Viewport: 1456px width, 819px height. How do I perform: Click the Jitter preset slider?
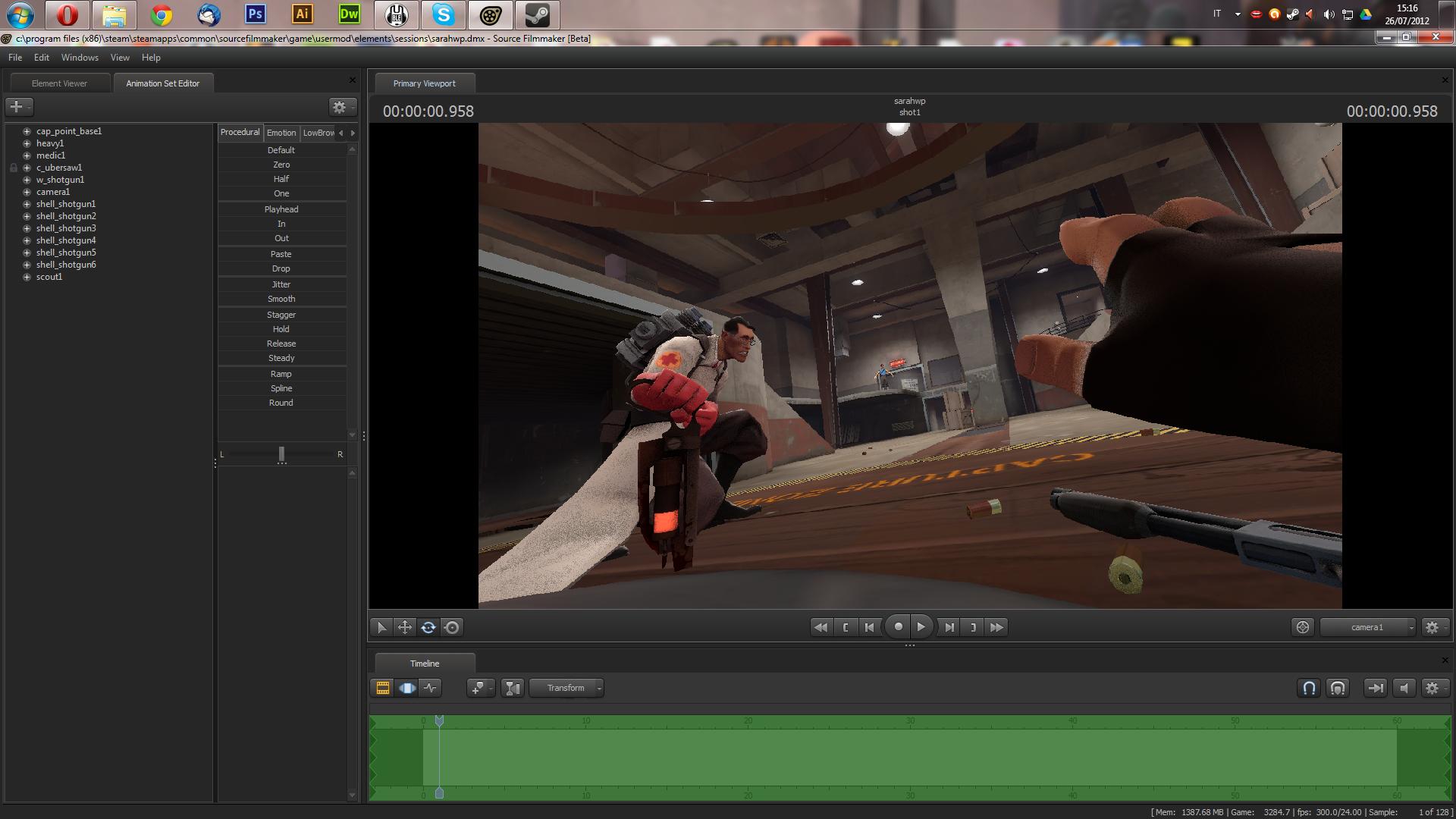tap(282, 284)
